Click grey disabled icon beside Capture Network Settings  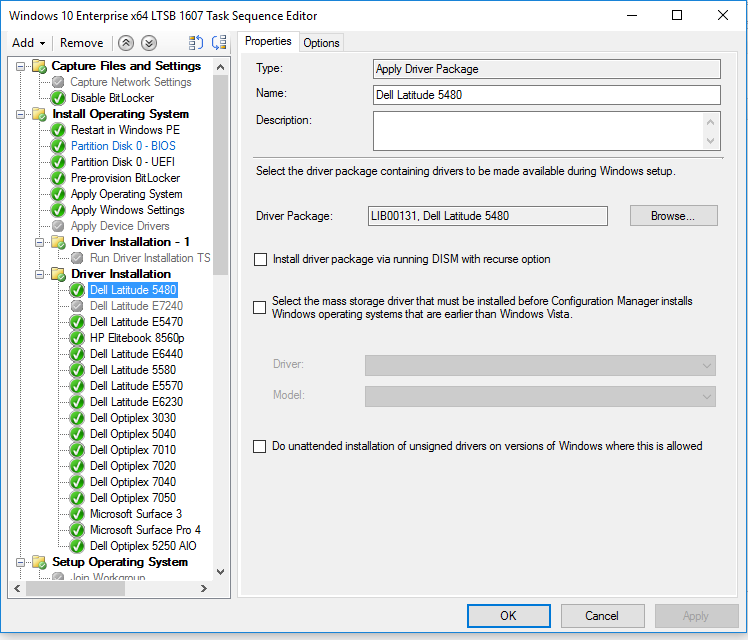[x=58, y=82]
